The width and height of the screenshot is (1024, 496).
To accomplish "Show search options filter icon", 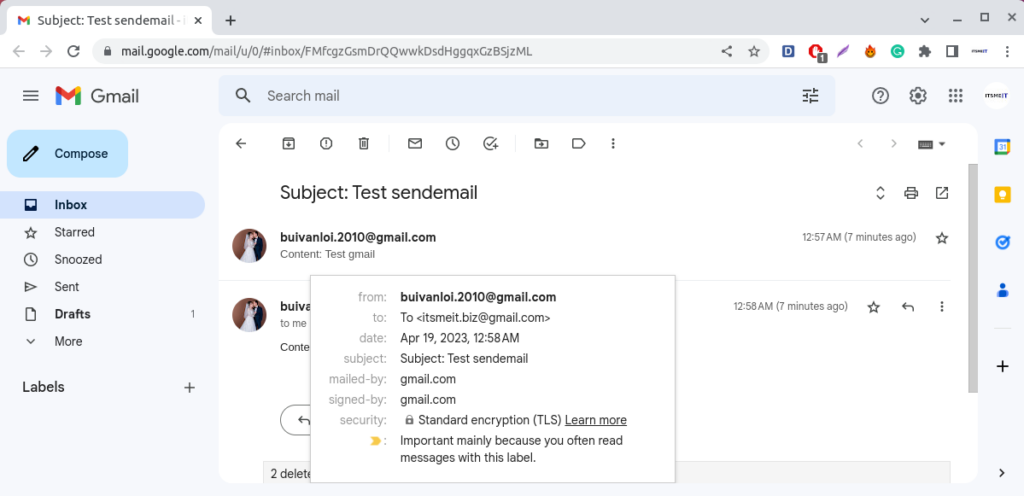I will 810,96.
